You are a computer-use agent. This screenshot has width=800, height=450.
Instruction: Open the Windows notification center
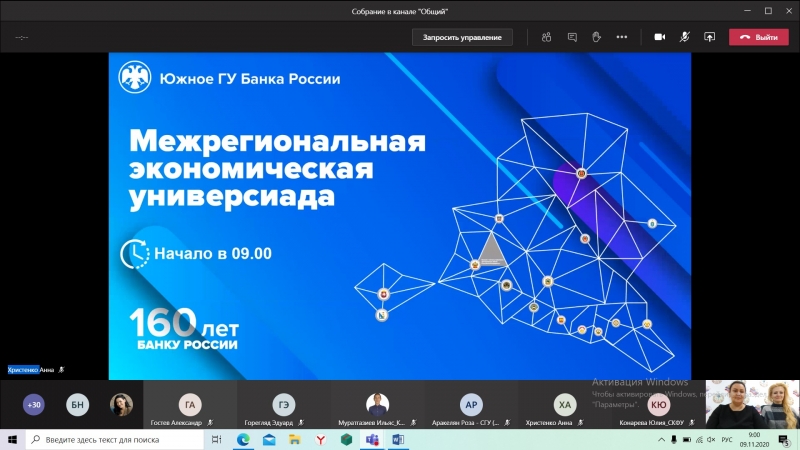(x=785, y=440)
